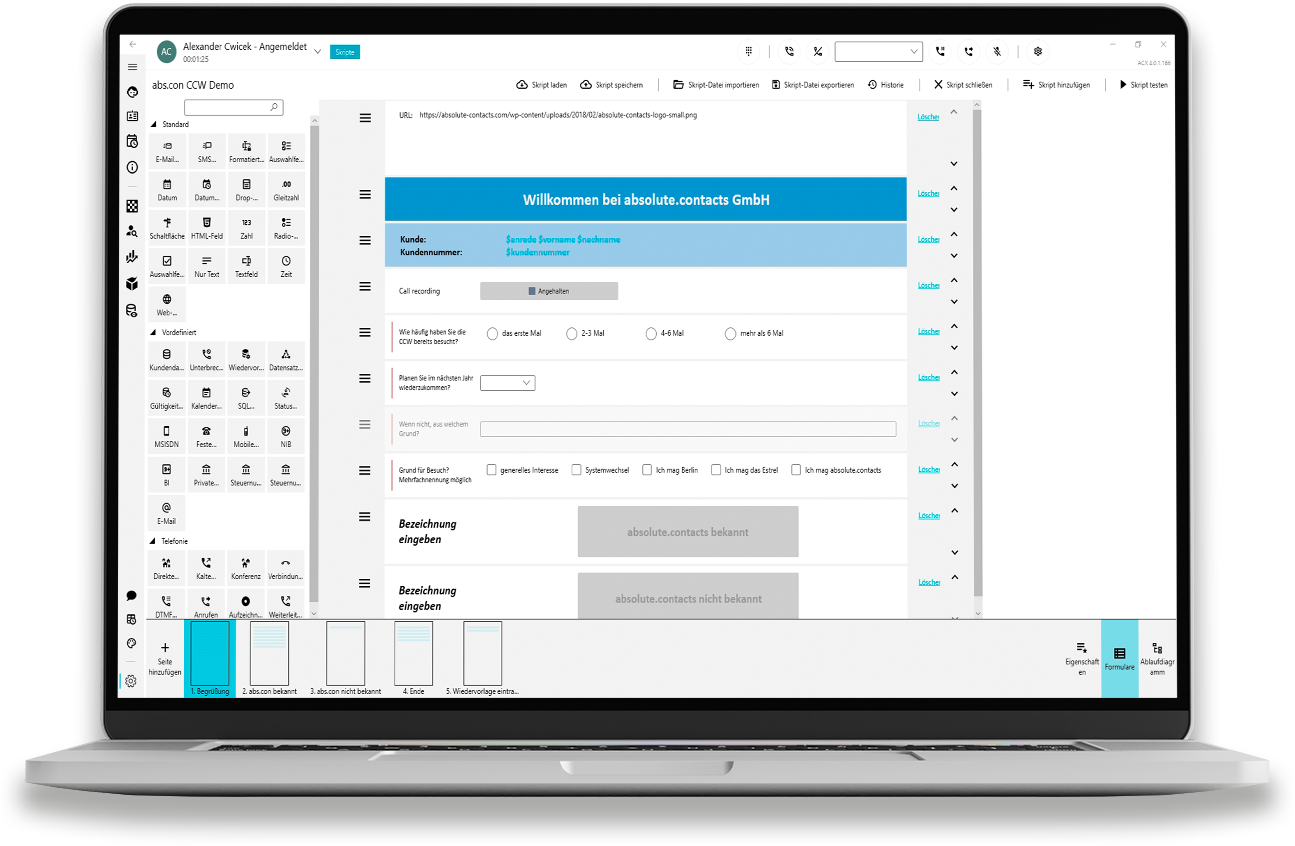Select the '4-6 Mal' radio option
The width and height of the screenshot is (1295, 846).
(652, 333)
